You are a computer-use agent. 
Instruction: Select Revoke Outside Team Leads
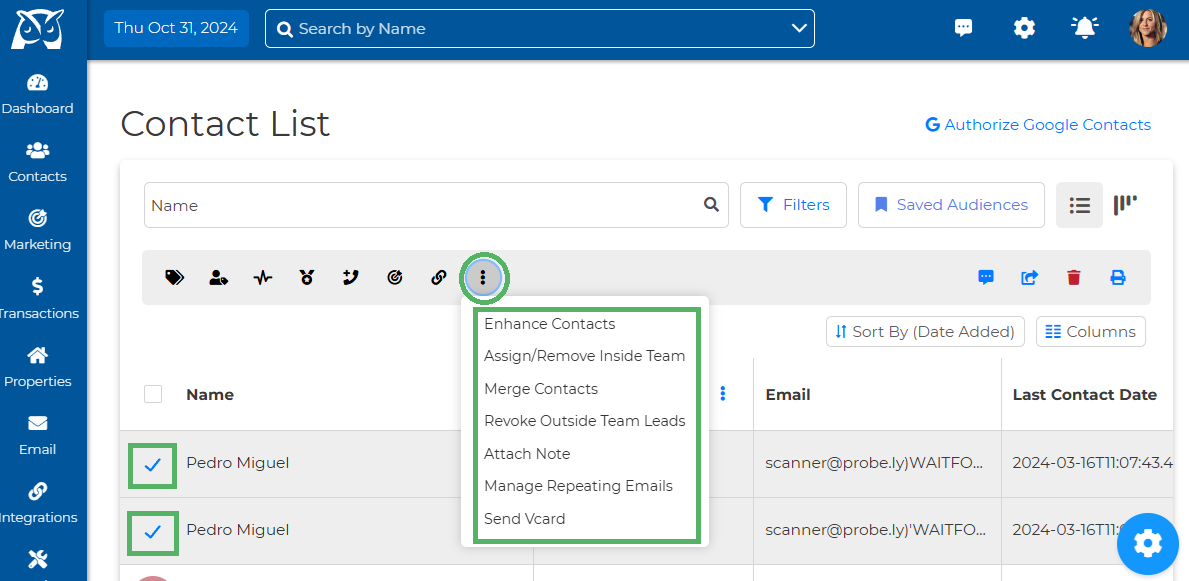click(585, 420)
